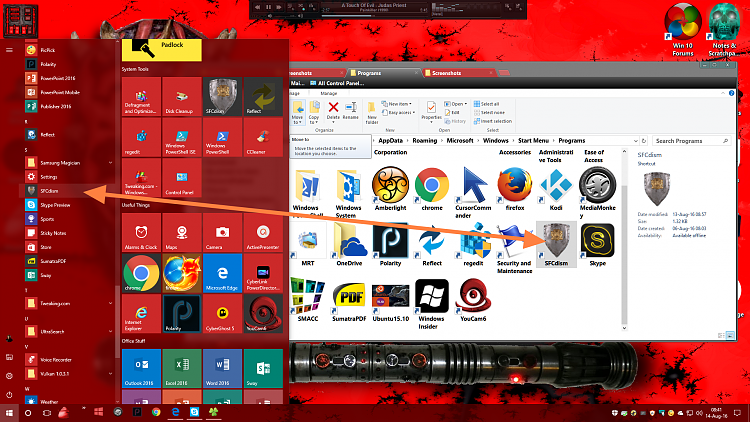Launch the Disk Cleanup tile
Image resolution: width=750 pixels, height=422 pixels.
[182, 97]
